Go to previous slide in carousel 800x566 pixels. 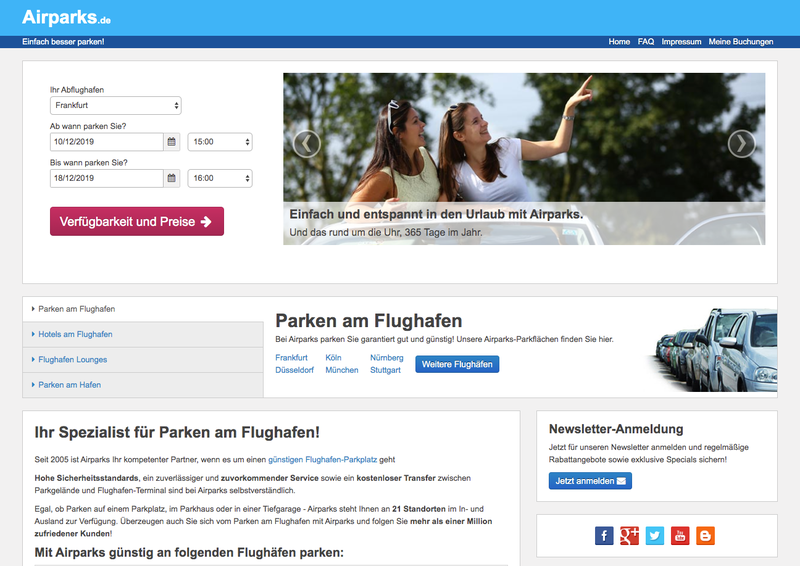coord(307,144)
